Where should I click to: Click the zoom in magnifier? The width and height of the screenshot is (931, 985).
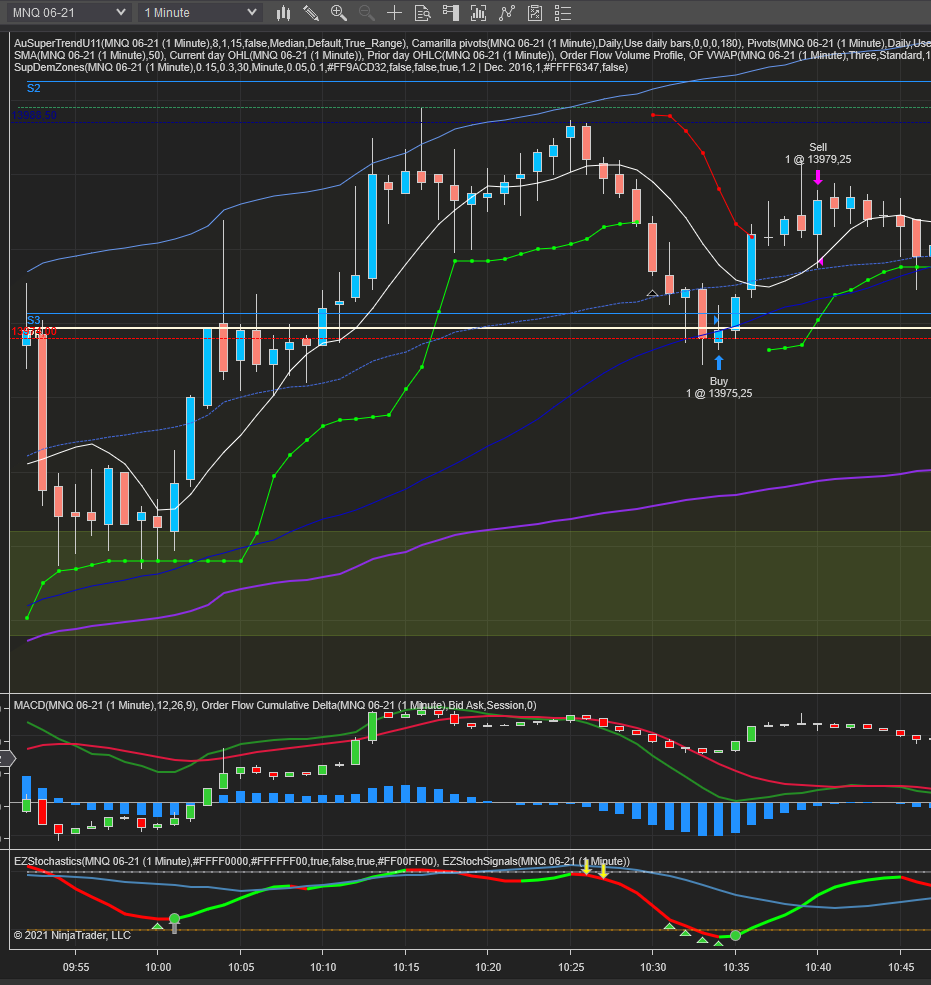coord(339,13)
